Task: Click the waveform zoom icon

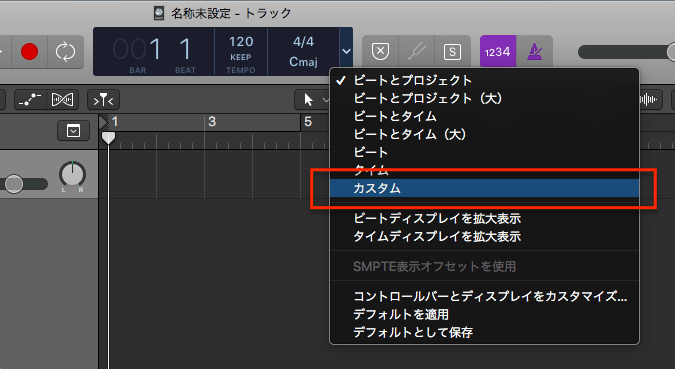Action: tap(648, 100)
